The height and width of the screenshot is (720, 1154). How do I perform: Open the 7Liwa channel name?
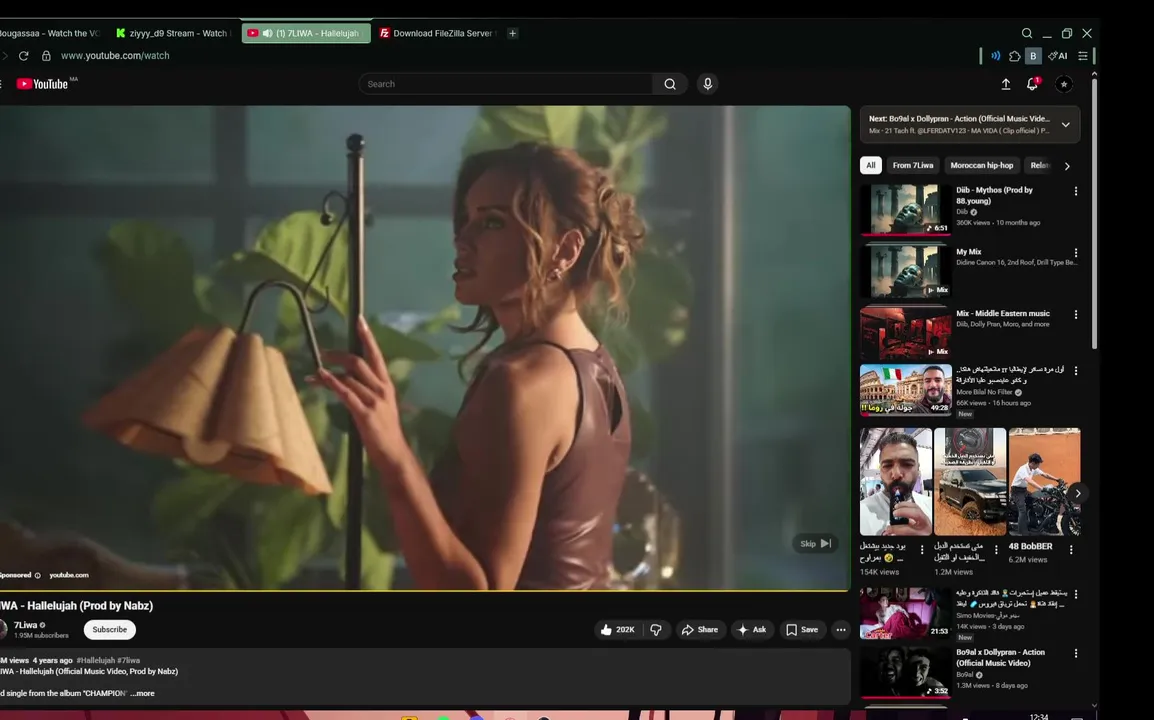coord(25,625)
